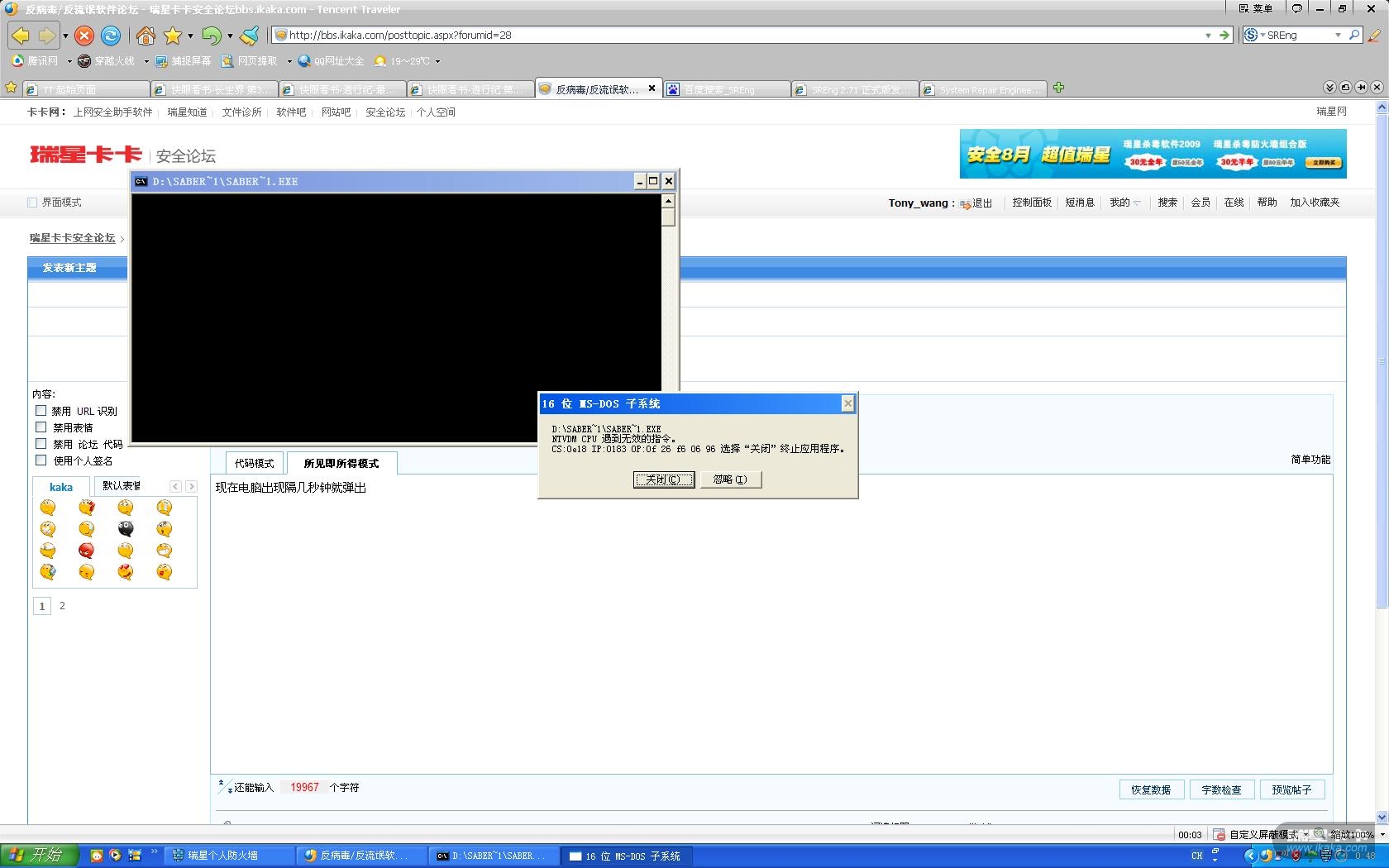1389x868 pixels.
Task: Click 关闭(C) in the MS-DOS dialog
Action: tap(664, 479)
